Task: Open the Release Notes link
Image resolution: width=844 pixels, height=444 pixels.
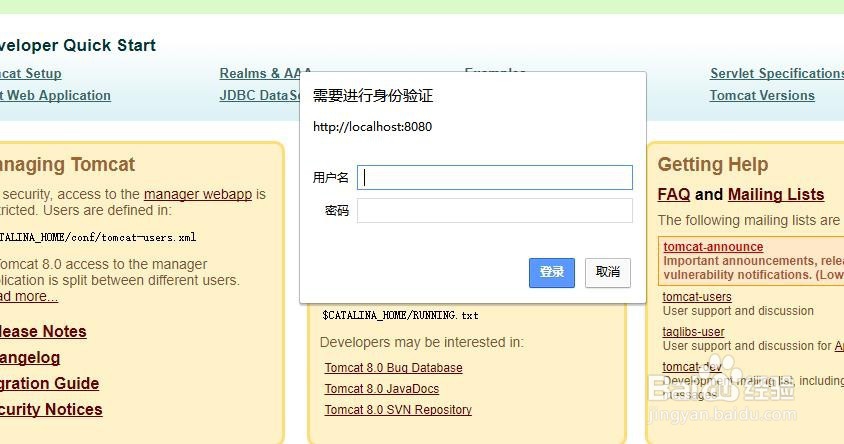Action: point(43,332)
